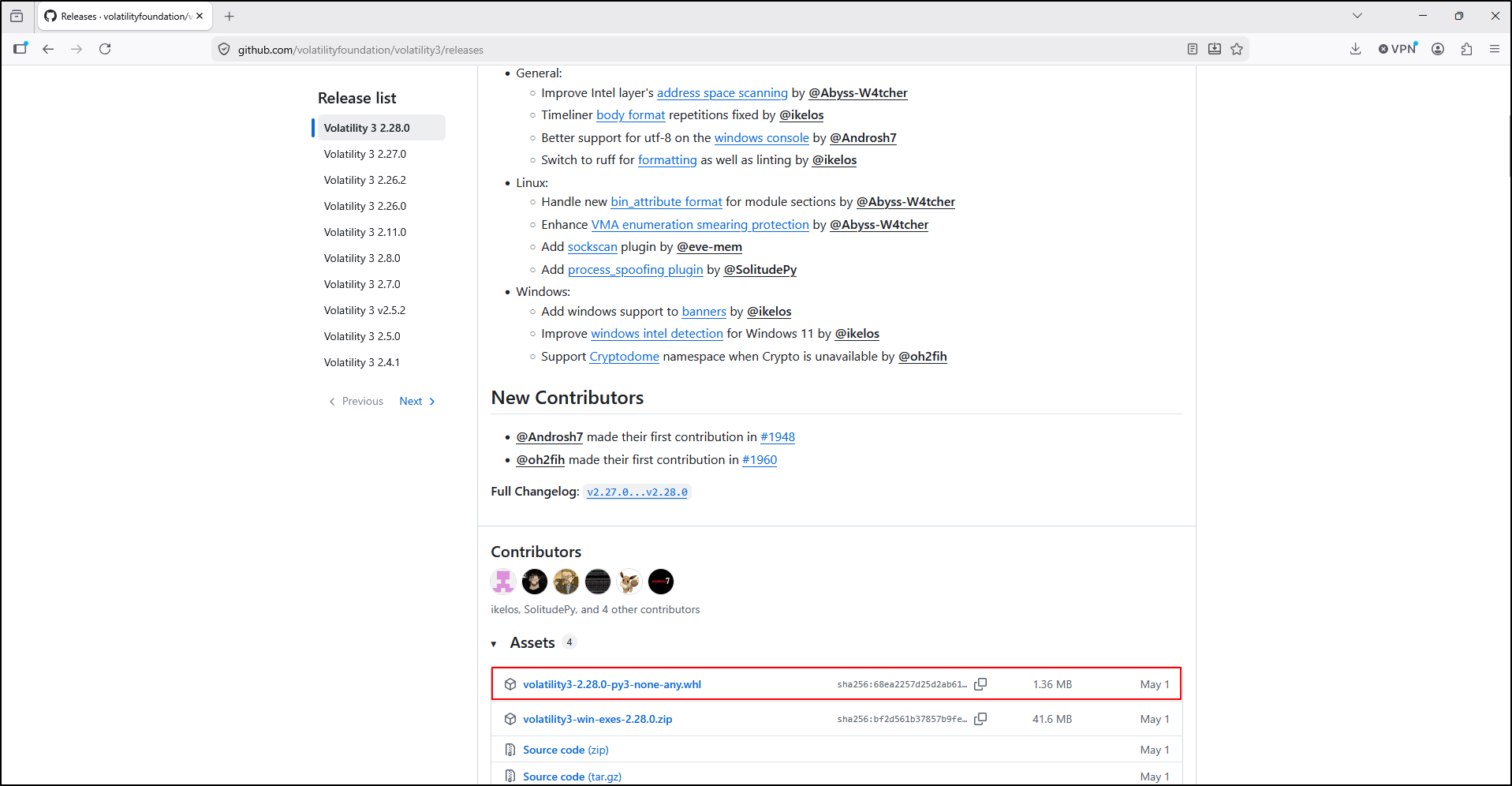This screenshot has height=786, width=1512.
Task: Select Volatility 3 2.26.2 in release list
Action: (365, 180)
